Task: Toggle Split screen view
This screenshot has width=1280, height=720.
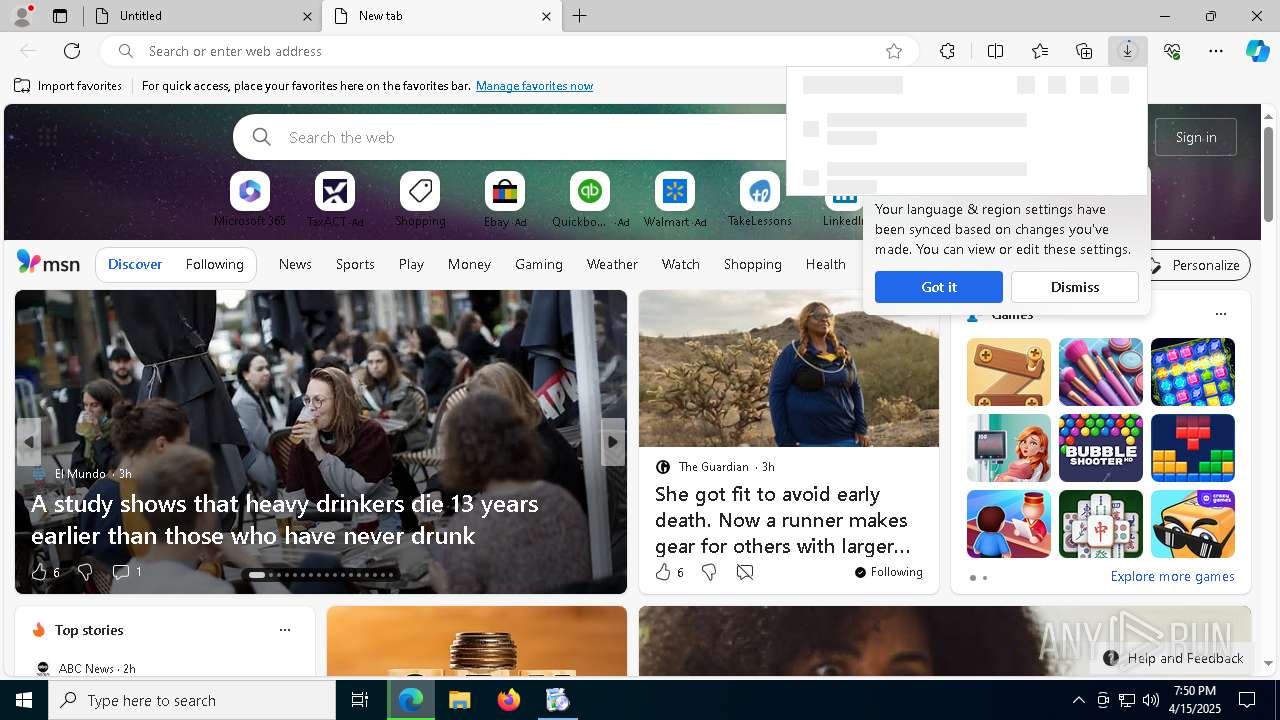Action: point(995,51)
